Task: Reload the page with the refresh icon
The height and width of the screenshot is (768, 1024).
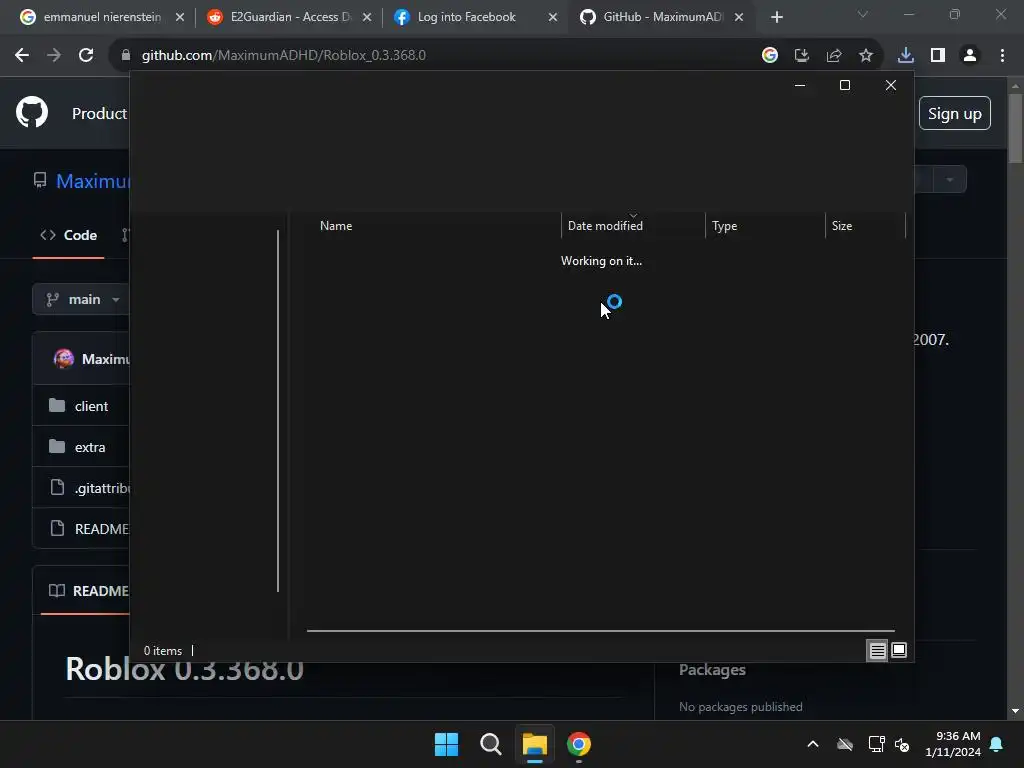Action: tap(86, 56)
